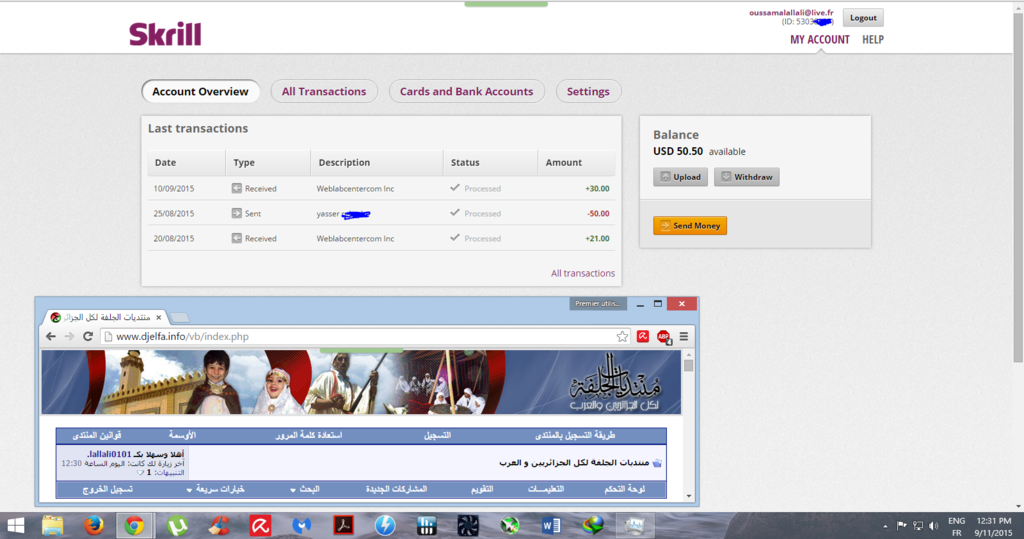The width and height of the screenshot is (1024, 539).
Task: Open the control panel link لوحة التحكم
Action: 624,489
